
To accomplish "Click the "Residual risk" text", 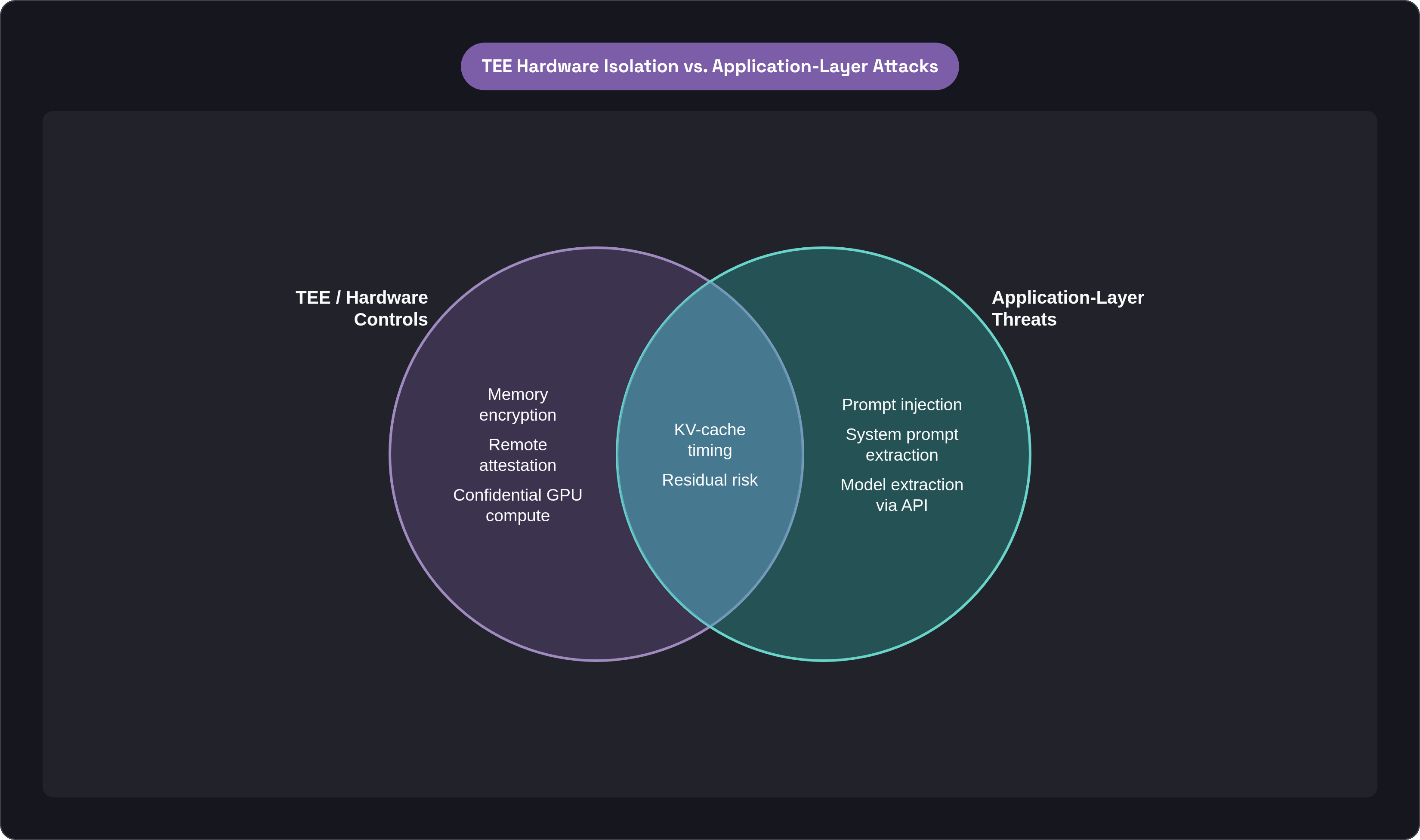I will [x=710, y=480].
